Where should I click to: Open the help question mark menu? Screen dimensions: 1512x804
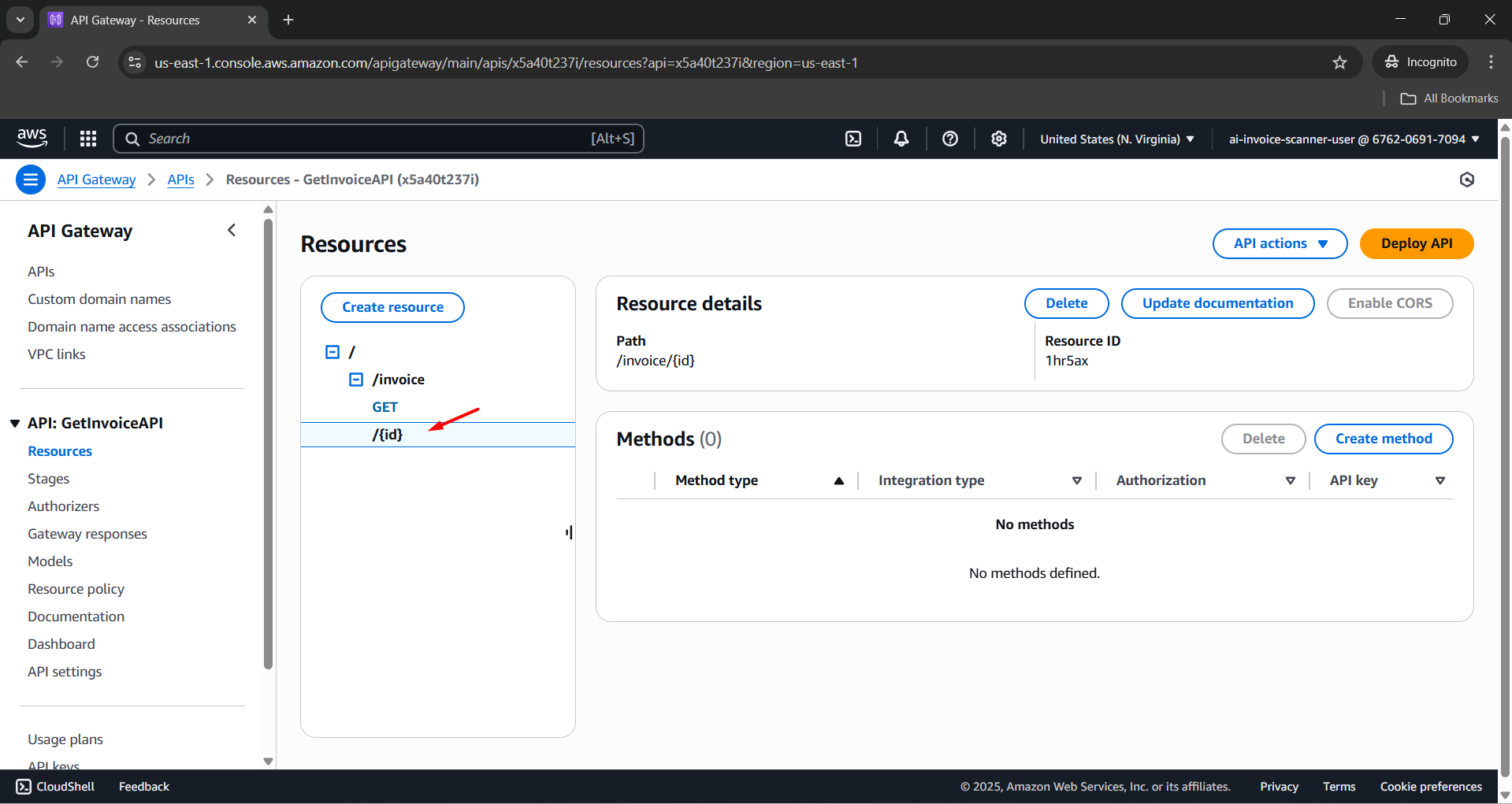click(950, 139)
